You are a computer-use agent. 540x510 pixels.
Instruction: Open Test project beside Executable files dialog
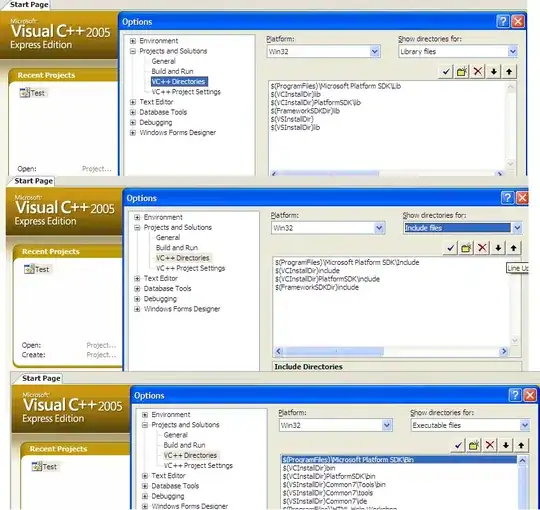point(44,467)
